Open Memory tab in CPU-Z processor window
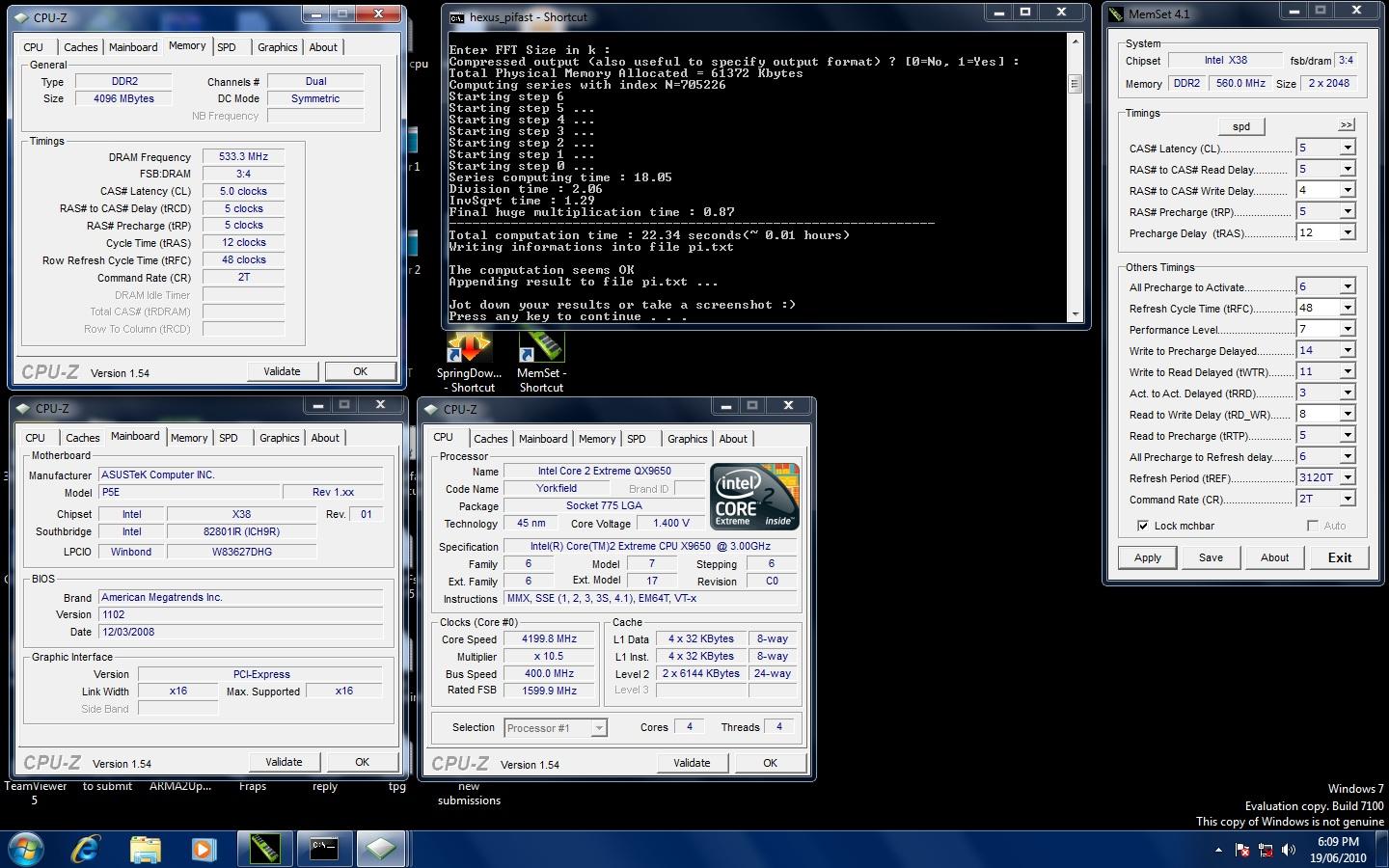 click(x=597, y=439)
